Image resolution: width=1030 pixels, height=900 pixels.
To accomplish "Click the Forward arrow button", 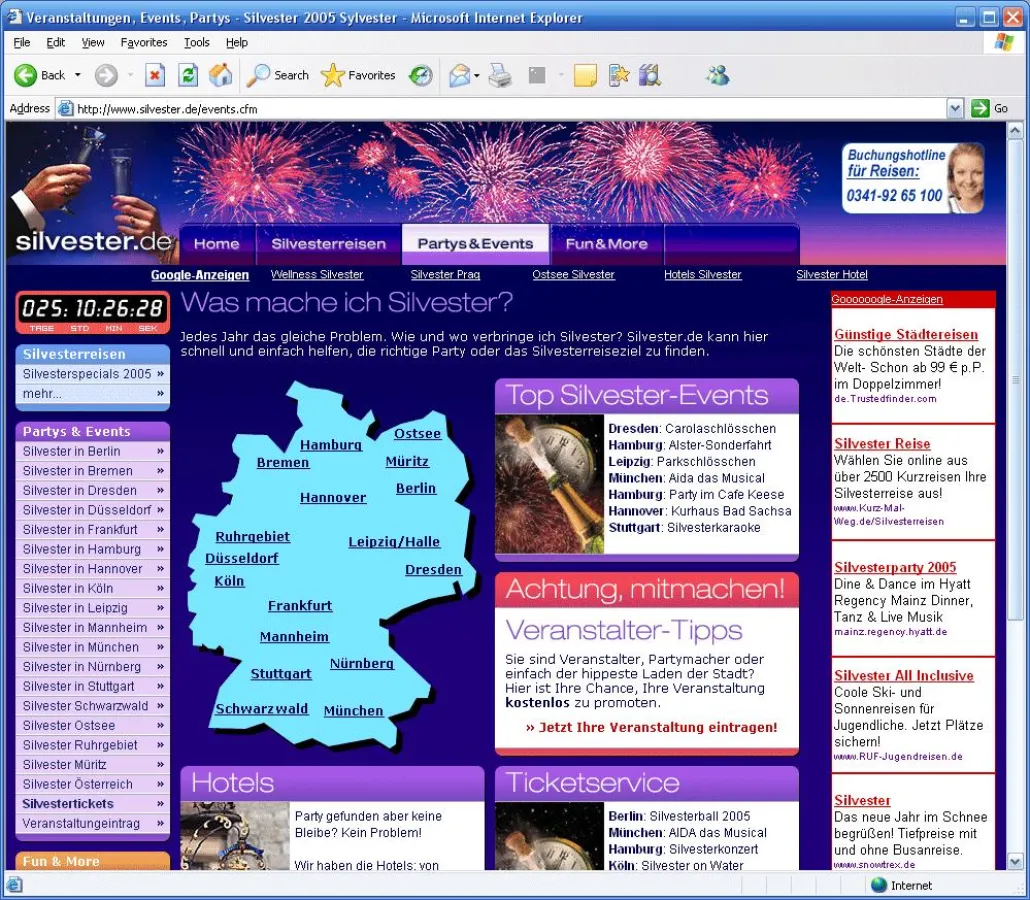I will (x=106, y=76).
